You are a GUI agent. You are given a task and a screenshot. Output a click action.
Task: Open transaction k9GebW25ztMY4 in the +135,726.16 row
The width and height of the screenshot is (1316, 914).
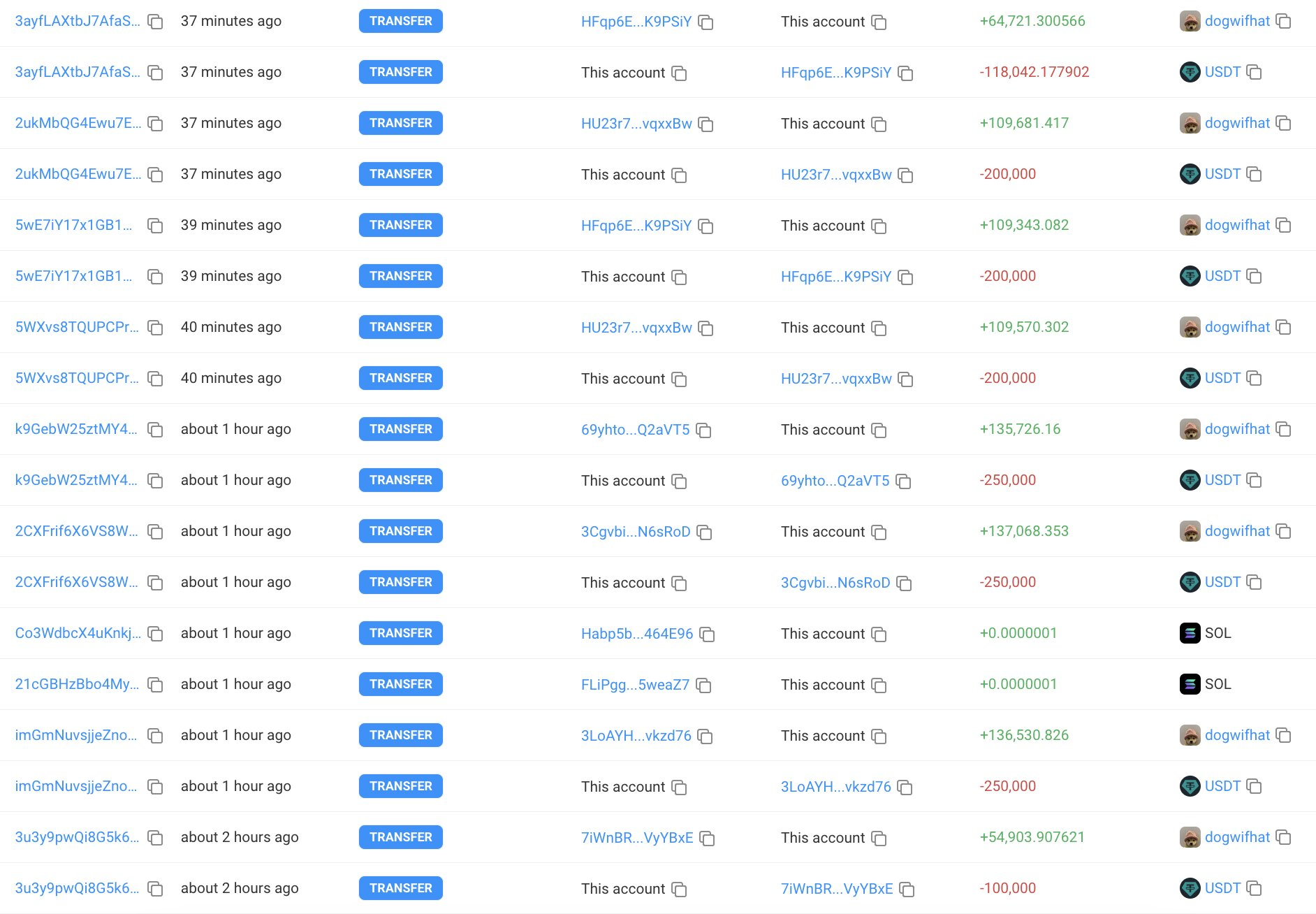pyautogui.click(x=76, y=430)
